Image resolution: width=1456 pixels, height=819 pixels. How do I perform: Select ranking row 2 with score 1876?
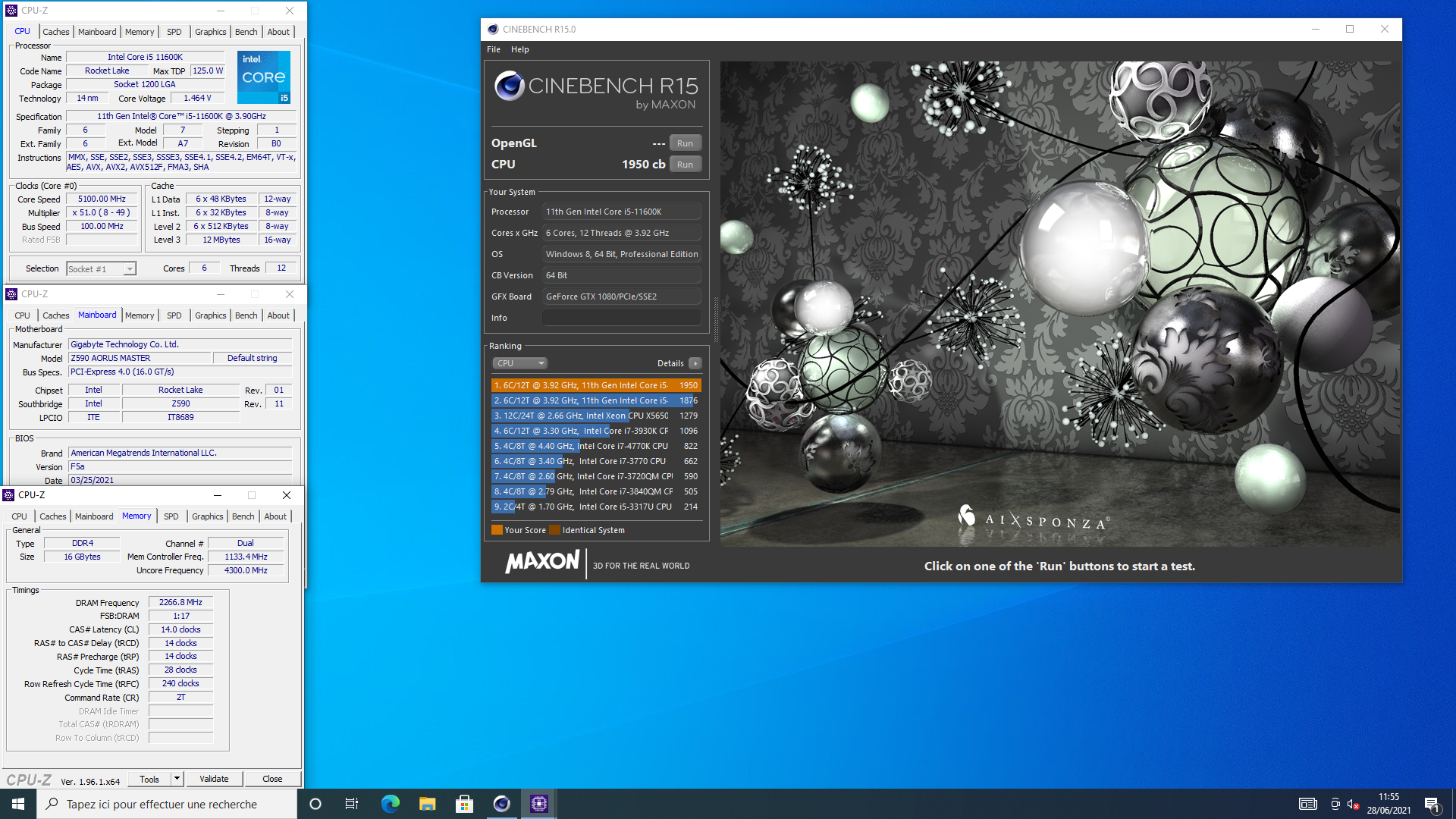pyautogui.click(x=596, y=400)
